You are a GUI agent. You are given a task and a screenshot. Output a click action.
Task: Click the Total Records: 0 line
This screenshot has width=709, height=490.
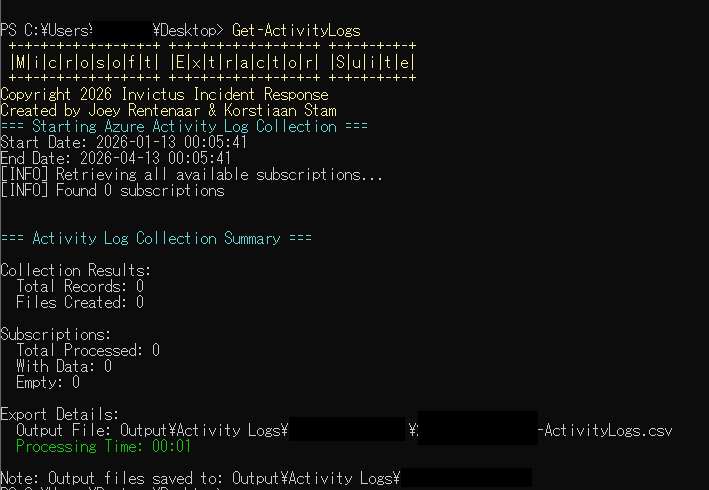(x=80, y=287)
